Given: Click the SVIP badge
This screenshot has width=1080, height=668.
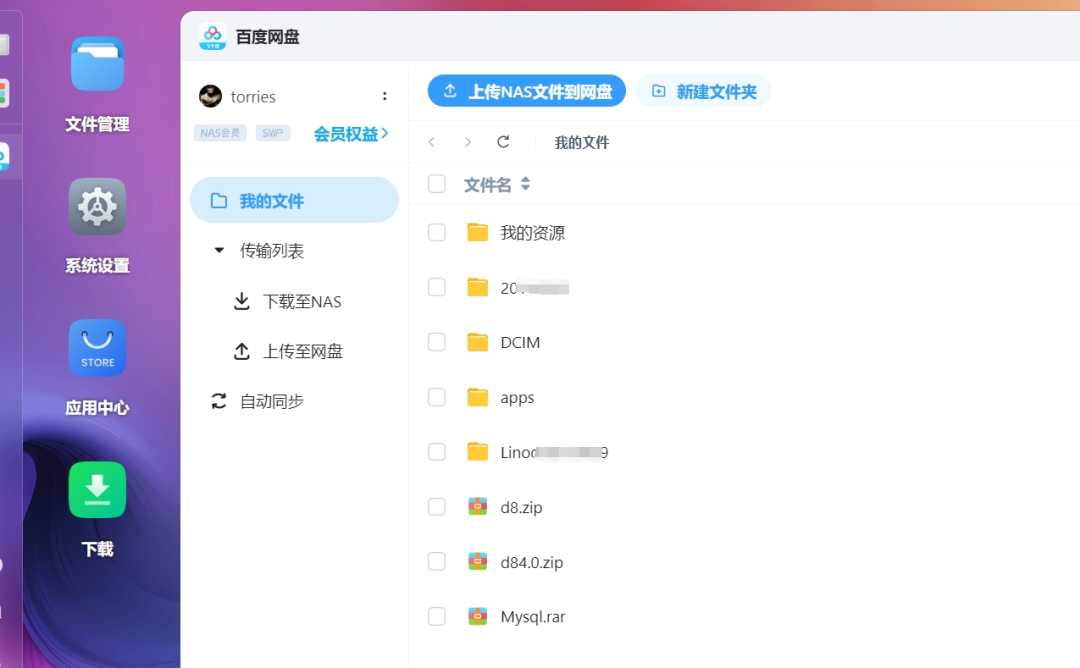Looking at the screenshot, I should click(x=273, y=133).
